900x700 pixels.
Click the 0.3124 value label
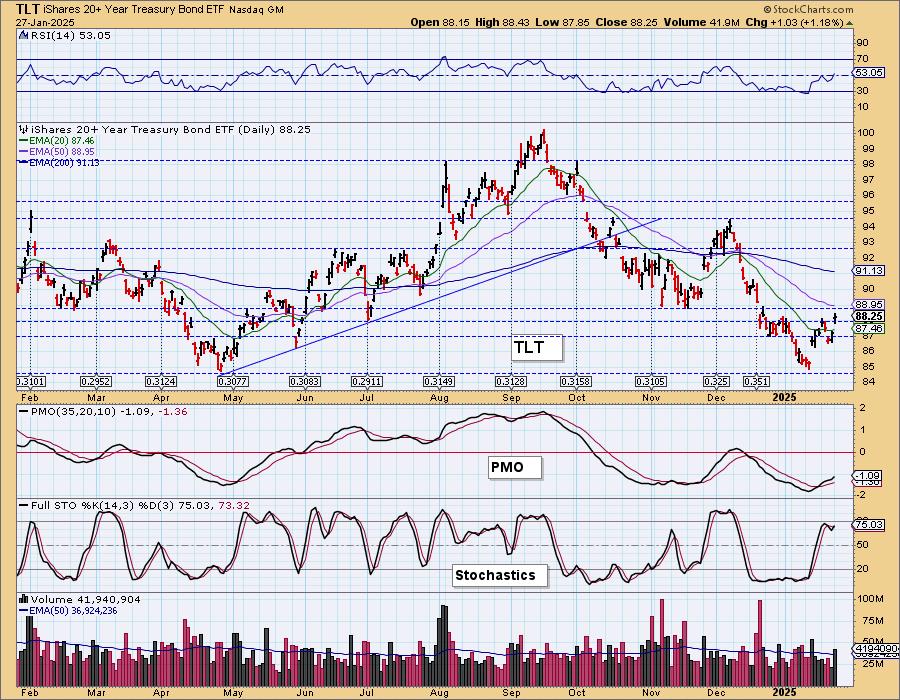pyautogui.click(x=161, y=382)
